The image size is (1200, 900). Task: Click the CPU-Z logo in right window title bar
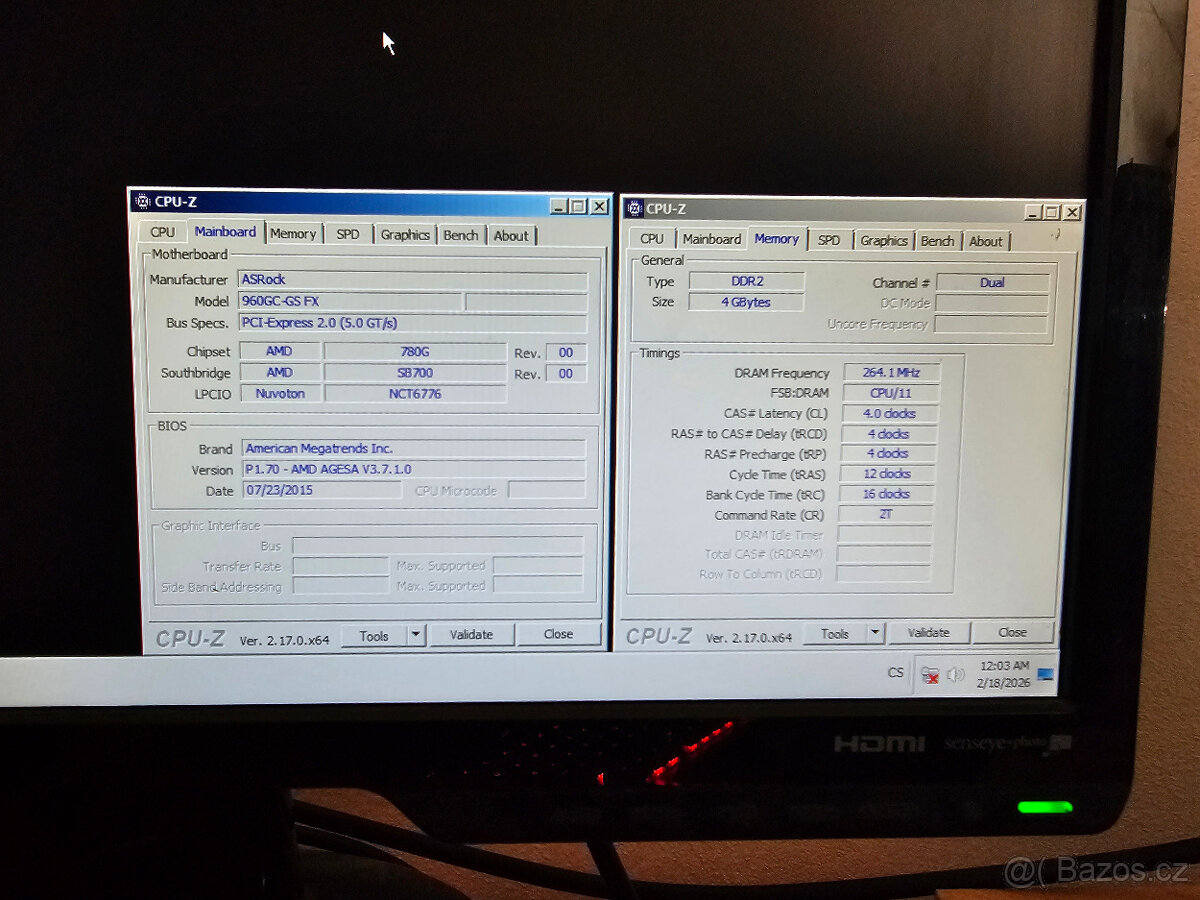633,210
